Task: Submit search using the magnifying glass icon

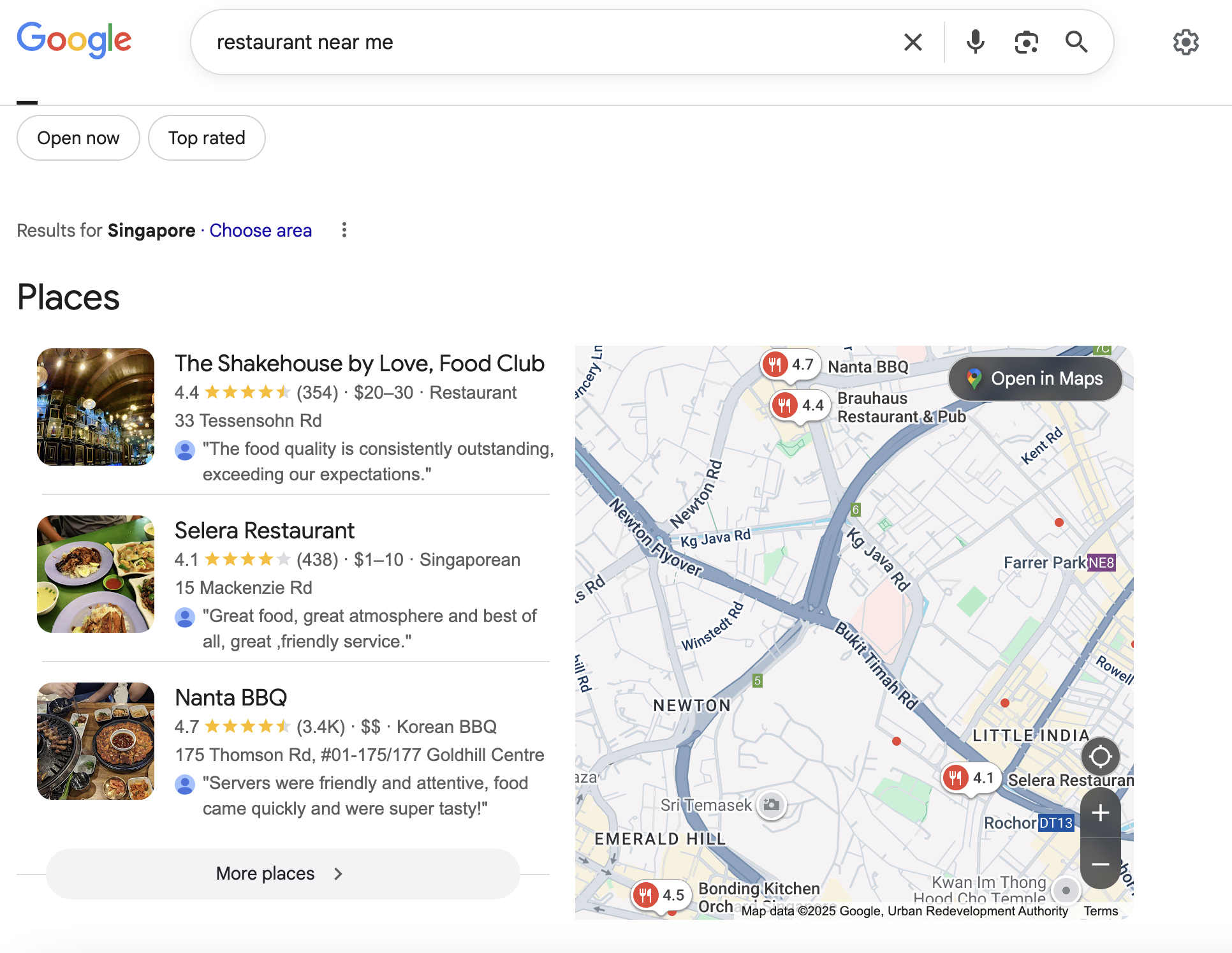Action: coord(1076,42)
